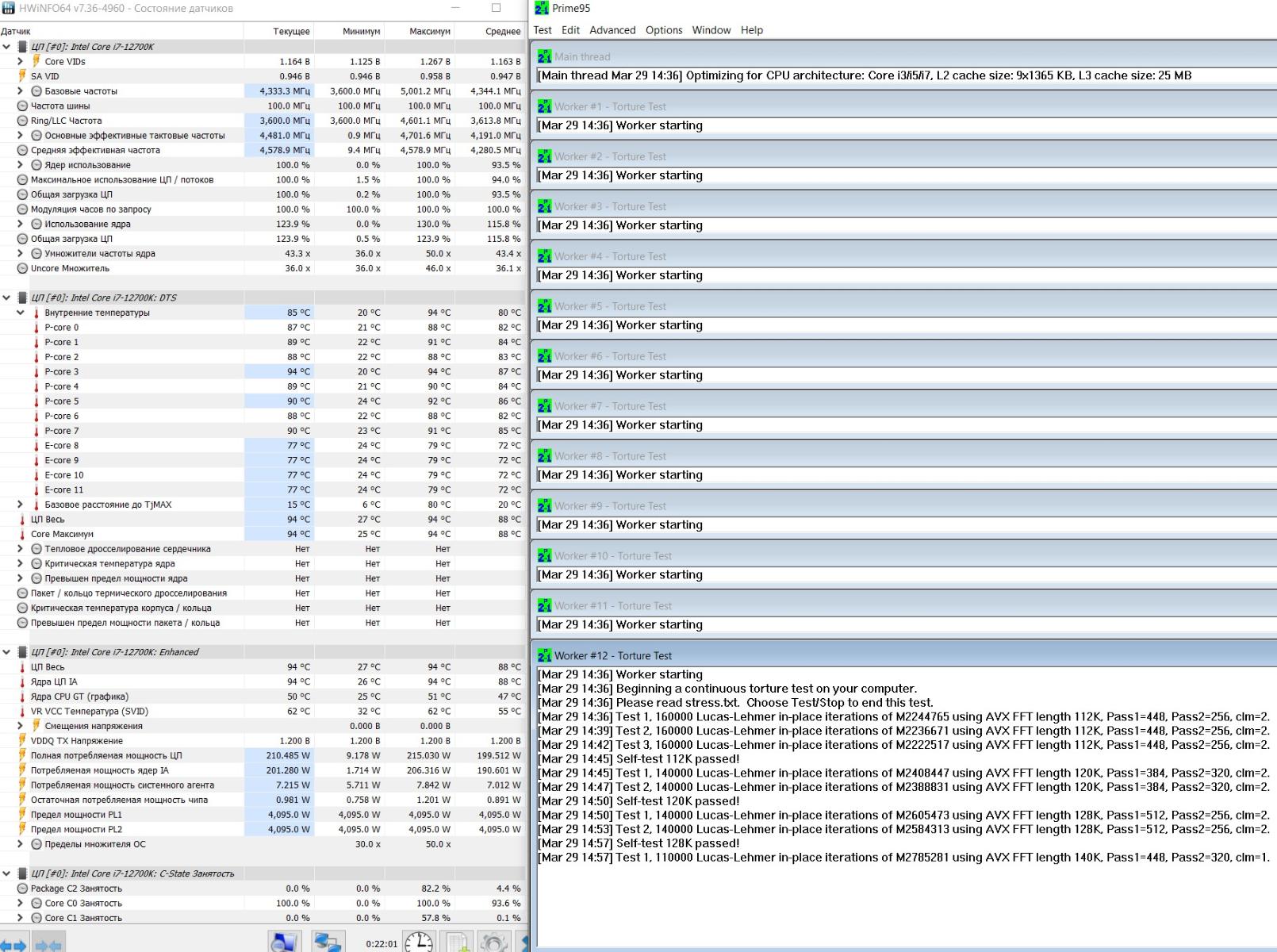Expand the Core VIDs row
Screen dimensions: 1277x952
tap(21, 61)
